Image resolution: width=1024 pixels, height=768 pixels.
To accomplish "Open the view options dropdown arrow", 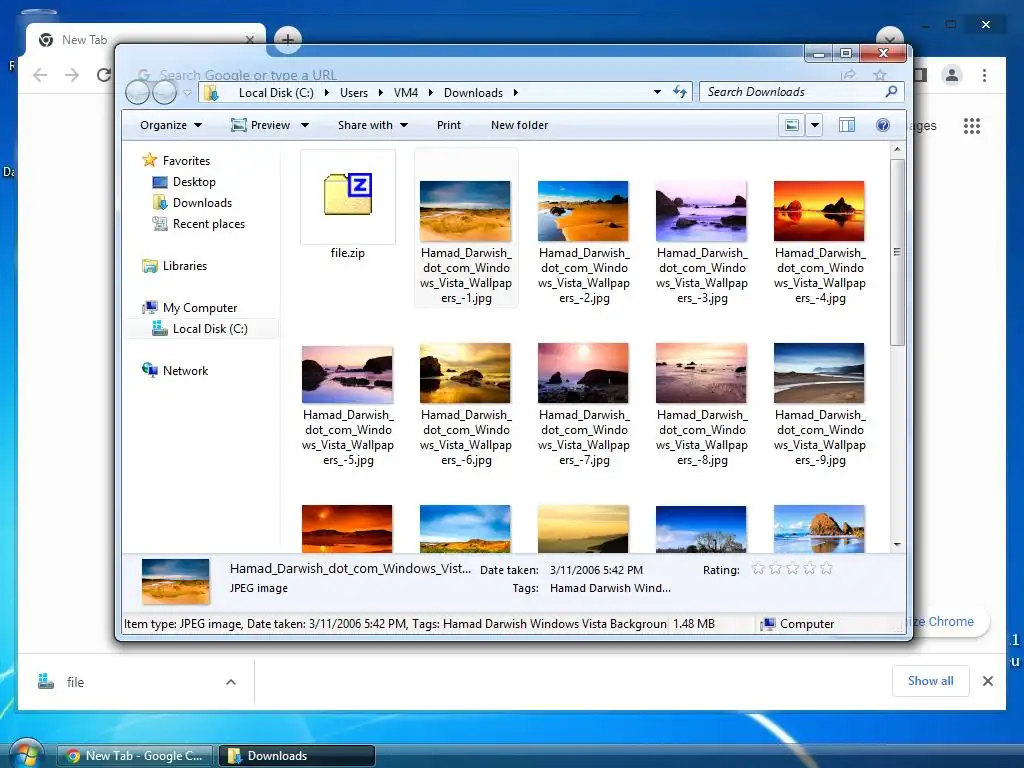I will 814,125.
